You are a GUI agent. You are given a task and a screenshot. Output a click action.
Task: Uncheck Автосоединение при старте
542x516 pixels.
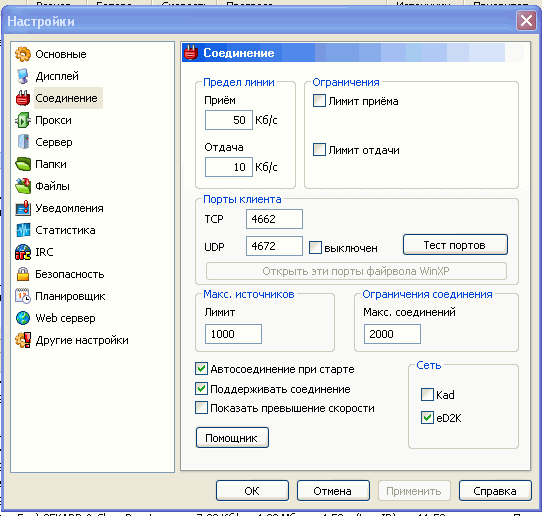201,369
